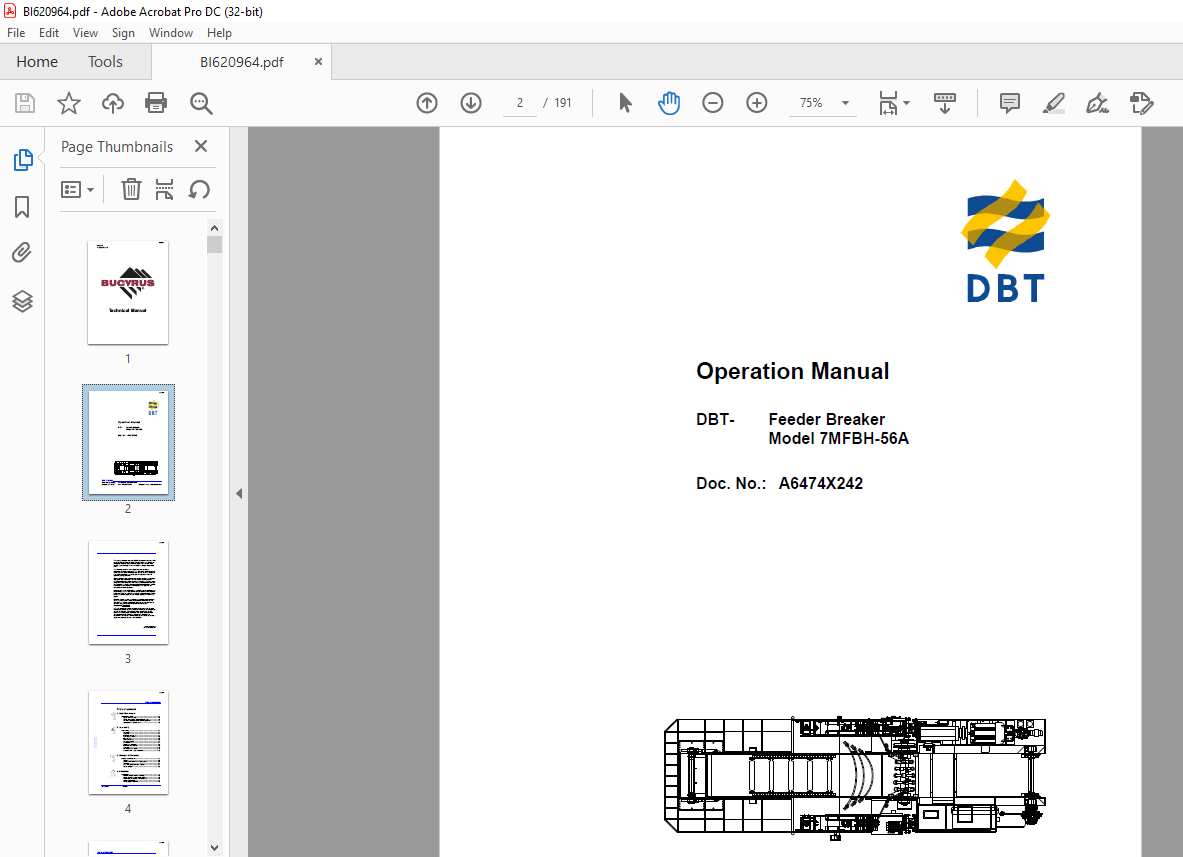
Task: Go to previous page arrow
Action: point(427,103)
